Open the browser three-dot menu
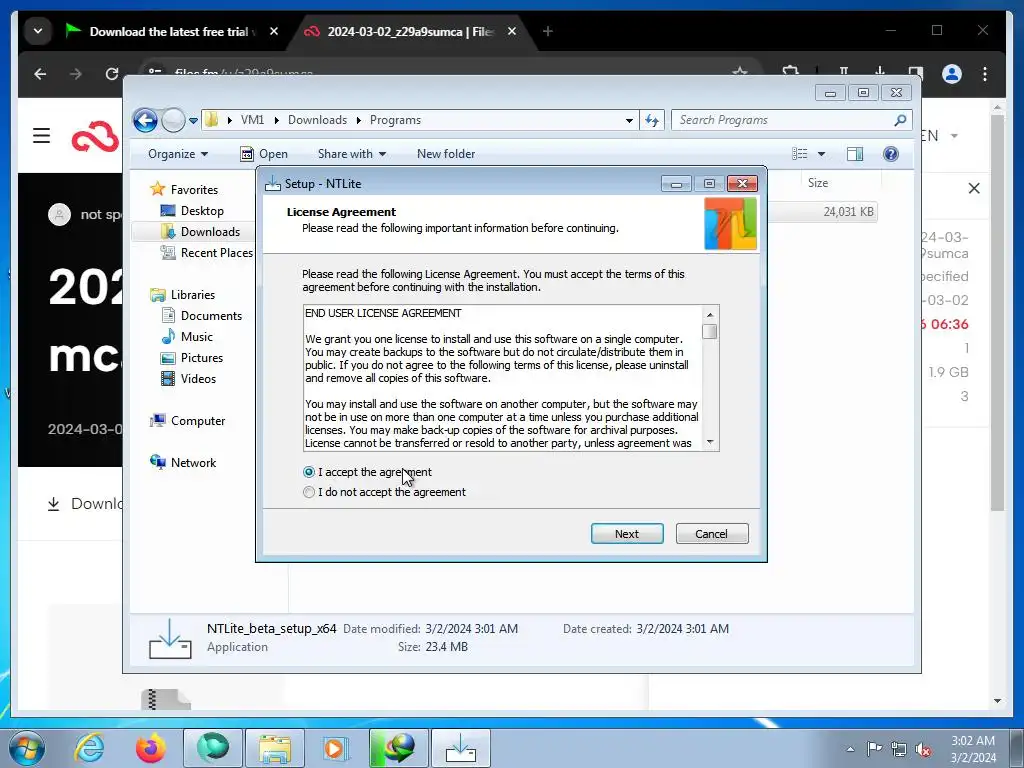The image size is (1024, 768). pyautogui.click(x=985, y=74)
